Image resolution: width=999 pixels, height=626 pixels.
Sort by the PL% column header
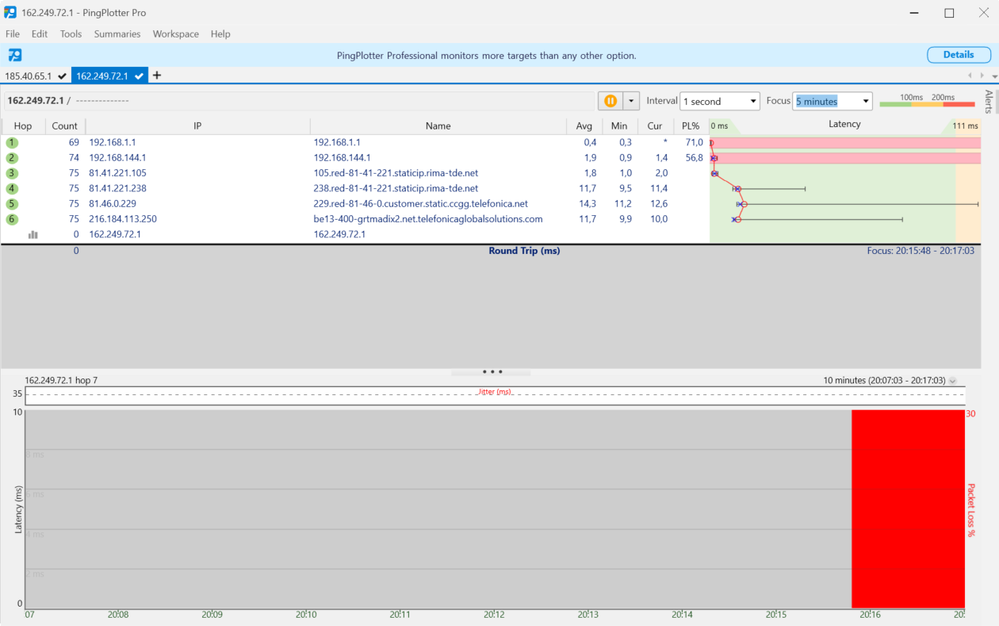(x=690, y=126)
